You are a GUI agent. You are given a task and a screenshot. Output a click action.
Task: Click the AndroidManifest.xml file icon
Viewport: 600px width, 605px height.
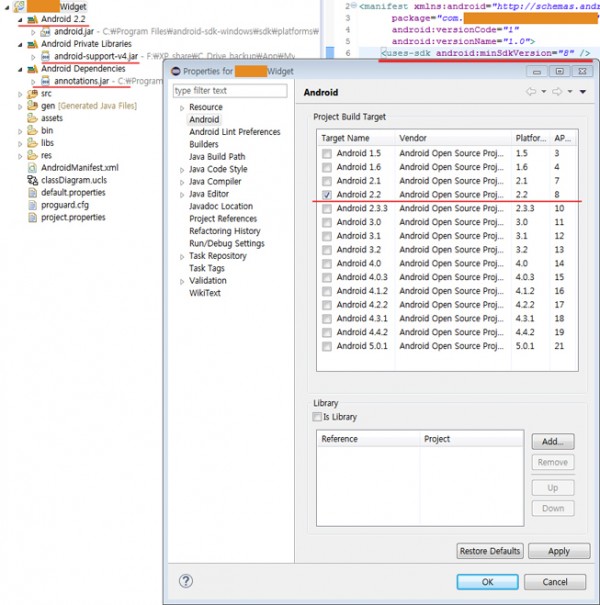tap(32, 168)
